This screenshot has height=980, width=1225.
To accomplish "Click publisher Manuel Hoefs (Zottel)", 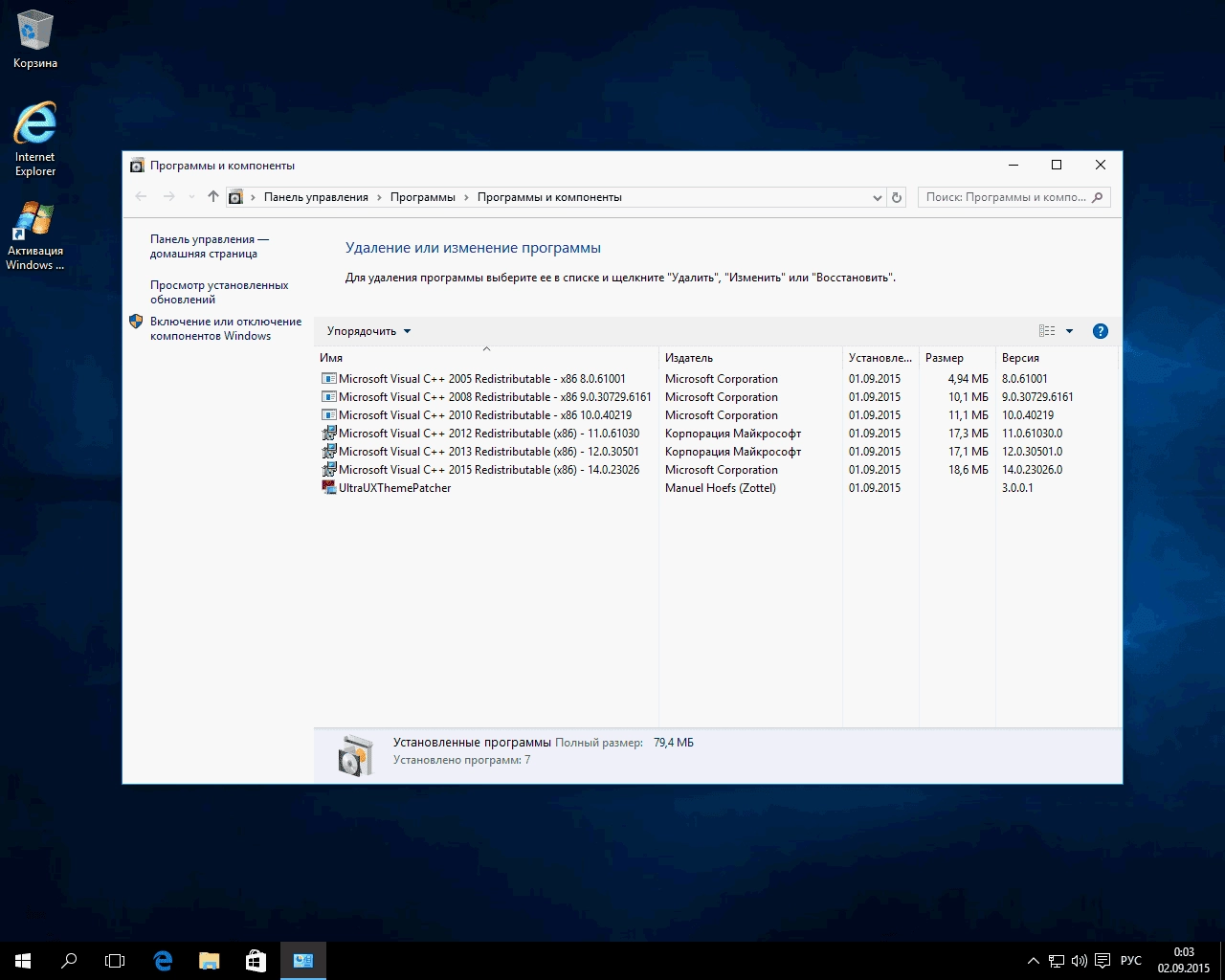I will 721,488.
